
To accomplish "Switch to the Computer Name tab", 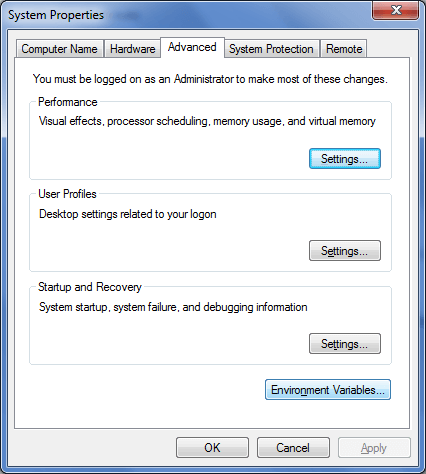I will tap(60, 49).
